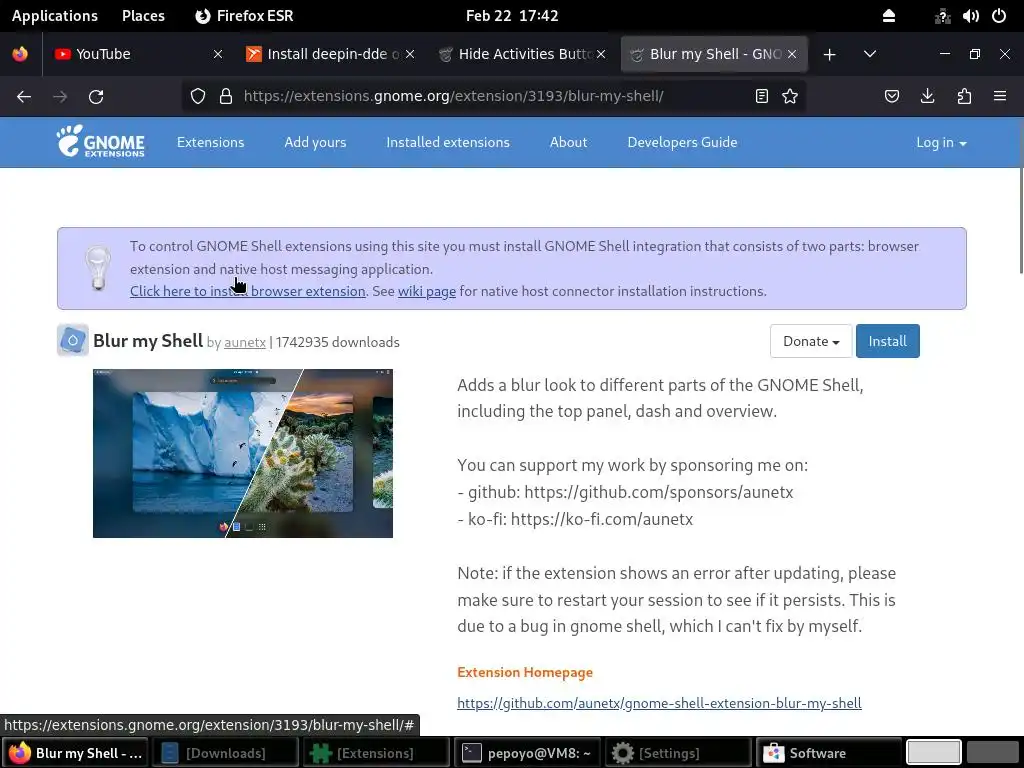Go to Extensions in the site navigation
Image resolution: width=1024 pixels, height=768 pixels.
click(210, 142)
